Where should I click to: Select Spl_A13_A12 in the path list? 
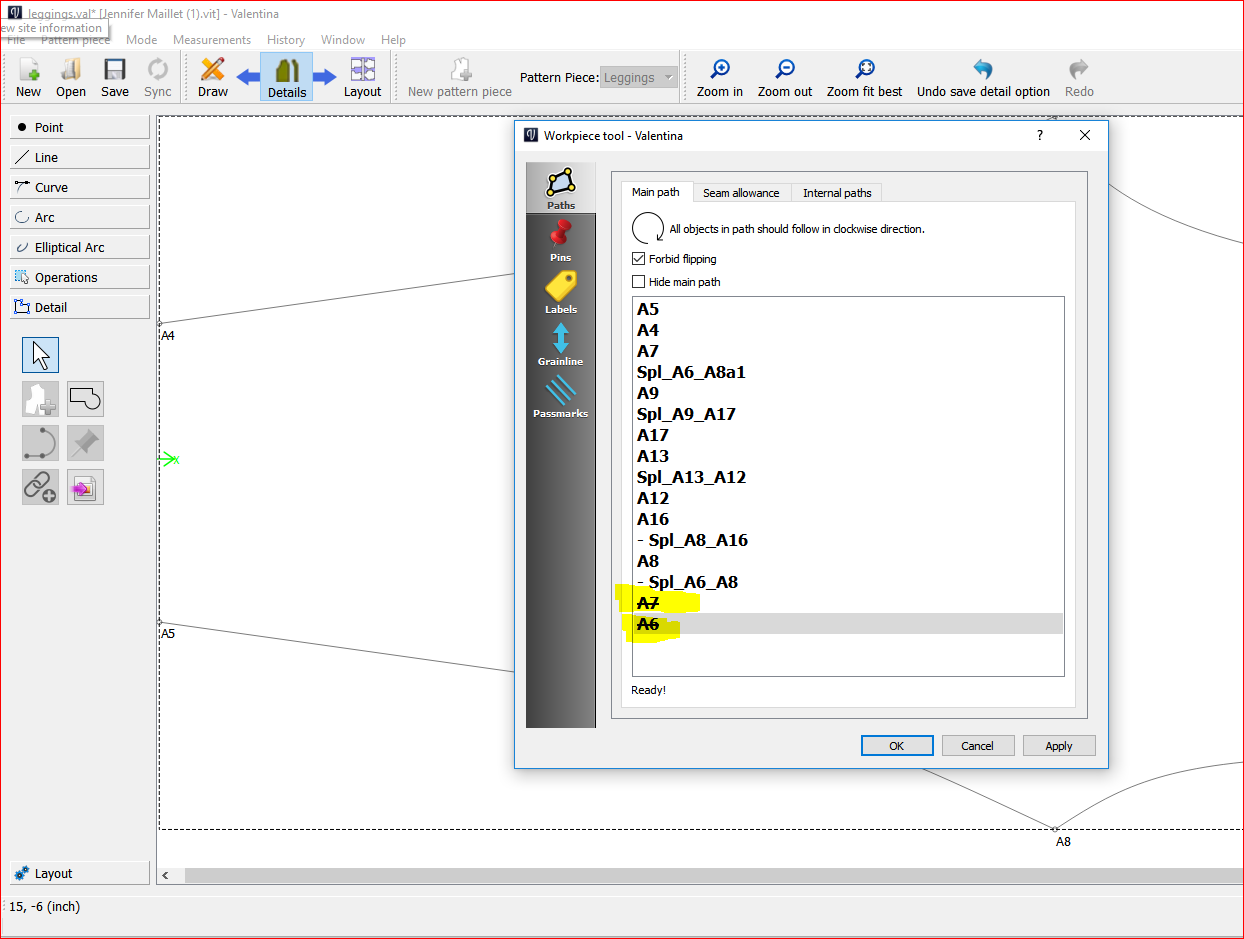[691, 477]
